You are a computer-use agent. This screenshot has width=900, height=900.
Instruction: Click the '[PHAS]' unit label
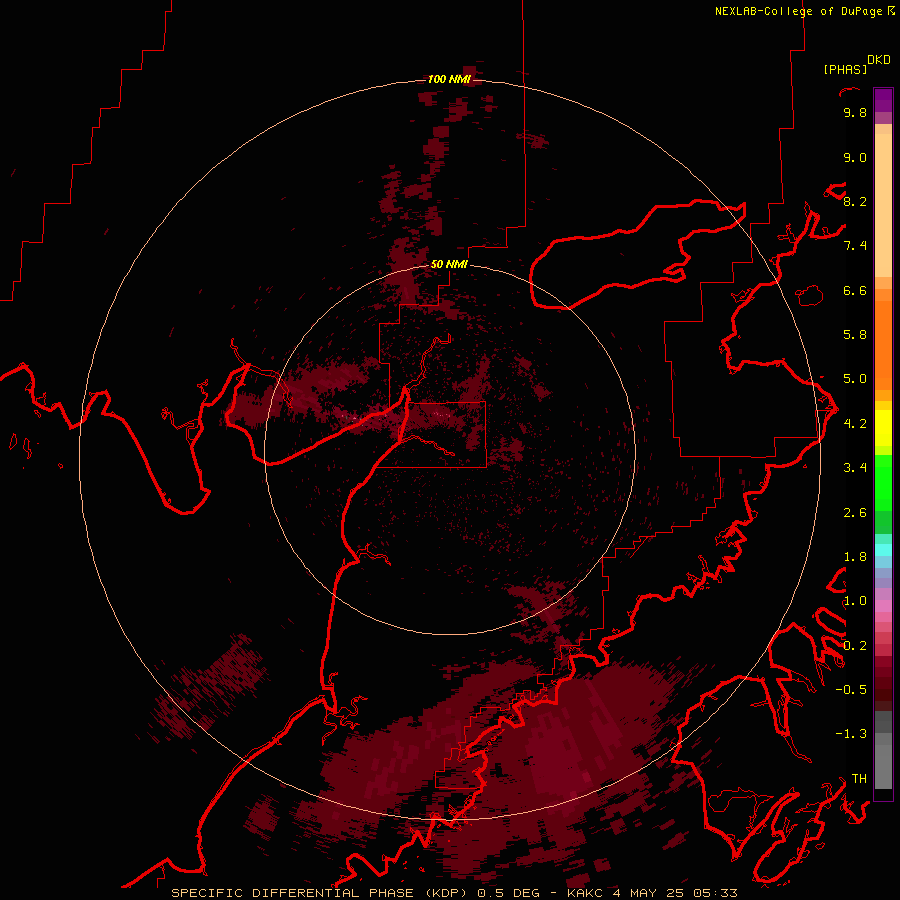pyautogui.click(x=845, y=69)
